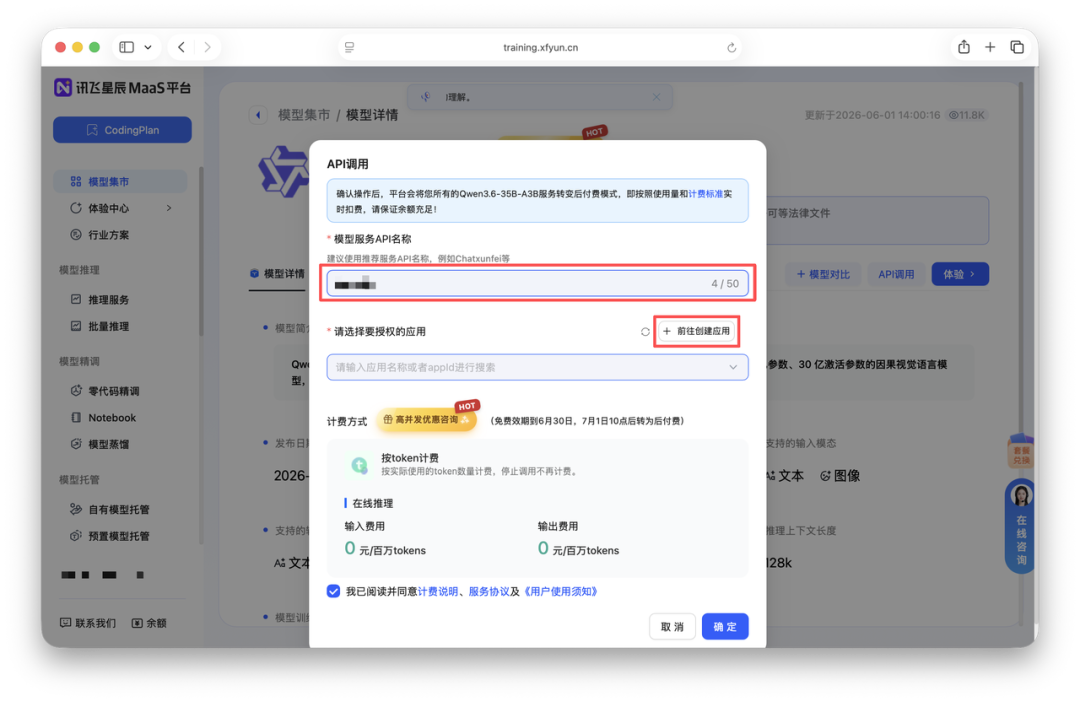Screen dimensions: 1080x702
Task: Uncheck the 我已阅读并同意 checkbox
Action: pyautogui.click(x=333, y=591)
